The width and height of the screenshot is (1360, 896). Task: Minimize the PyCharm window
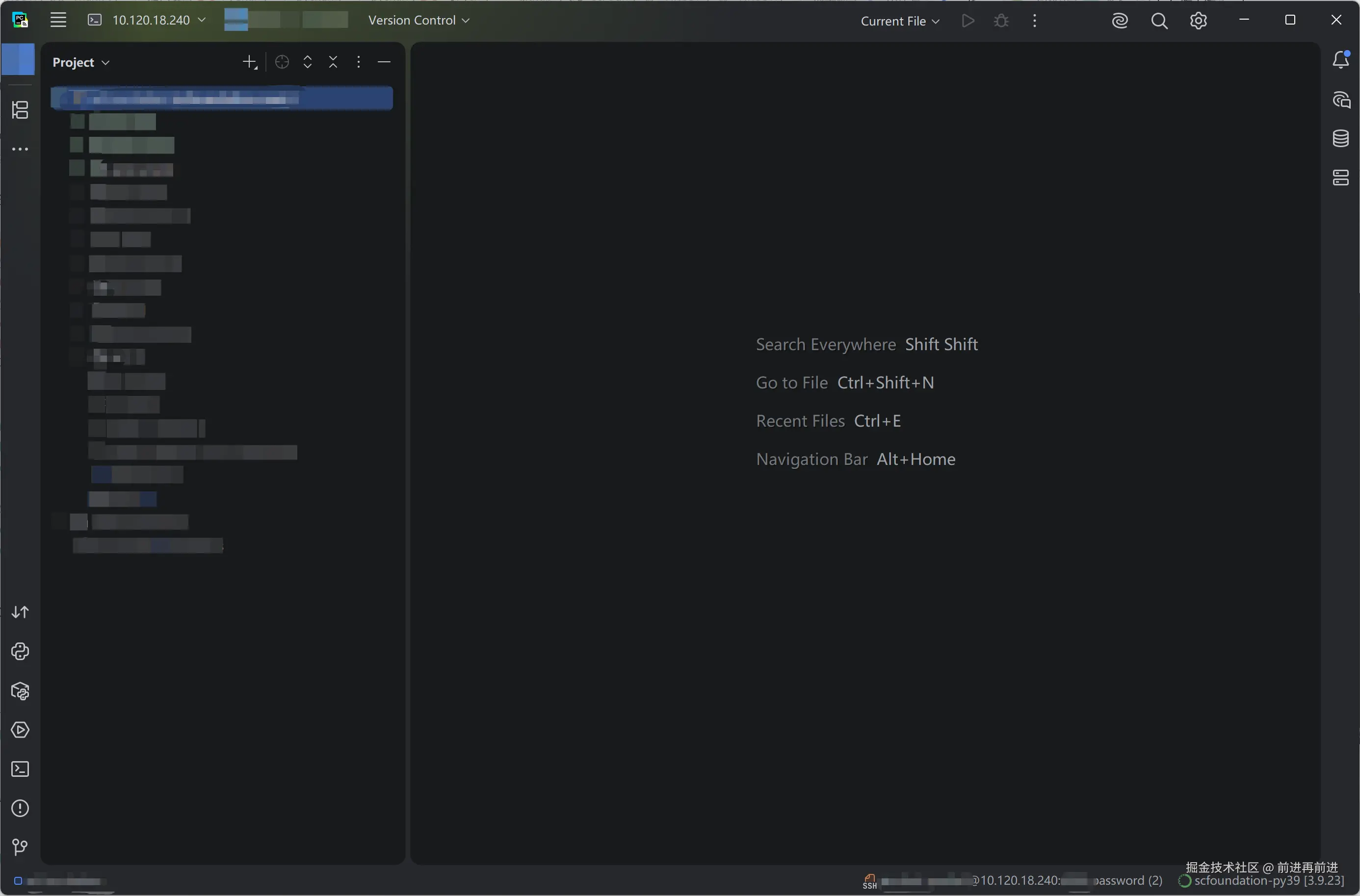[1244, 20]
